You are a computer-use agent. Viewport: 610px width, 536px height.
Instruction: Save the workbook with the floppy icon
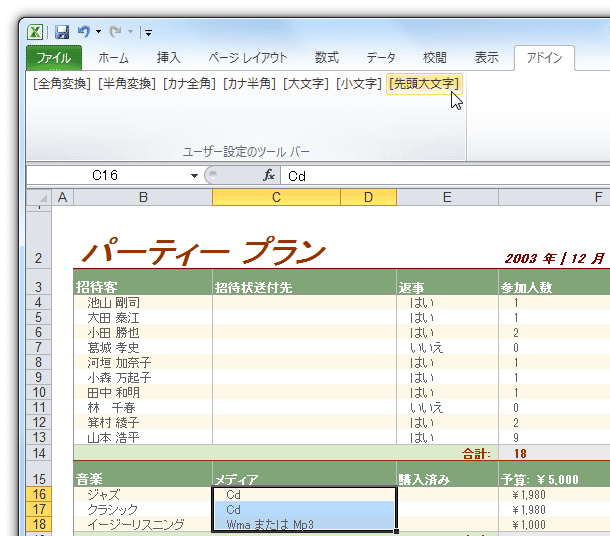(x=62, y=32)
